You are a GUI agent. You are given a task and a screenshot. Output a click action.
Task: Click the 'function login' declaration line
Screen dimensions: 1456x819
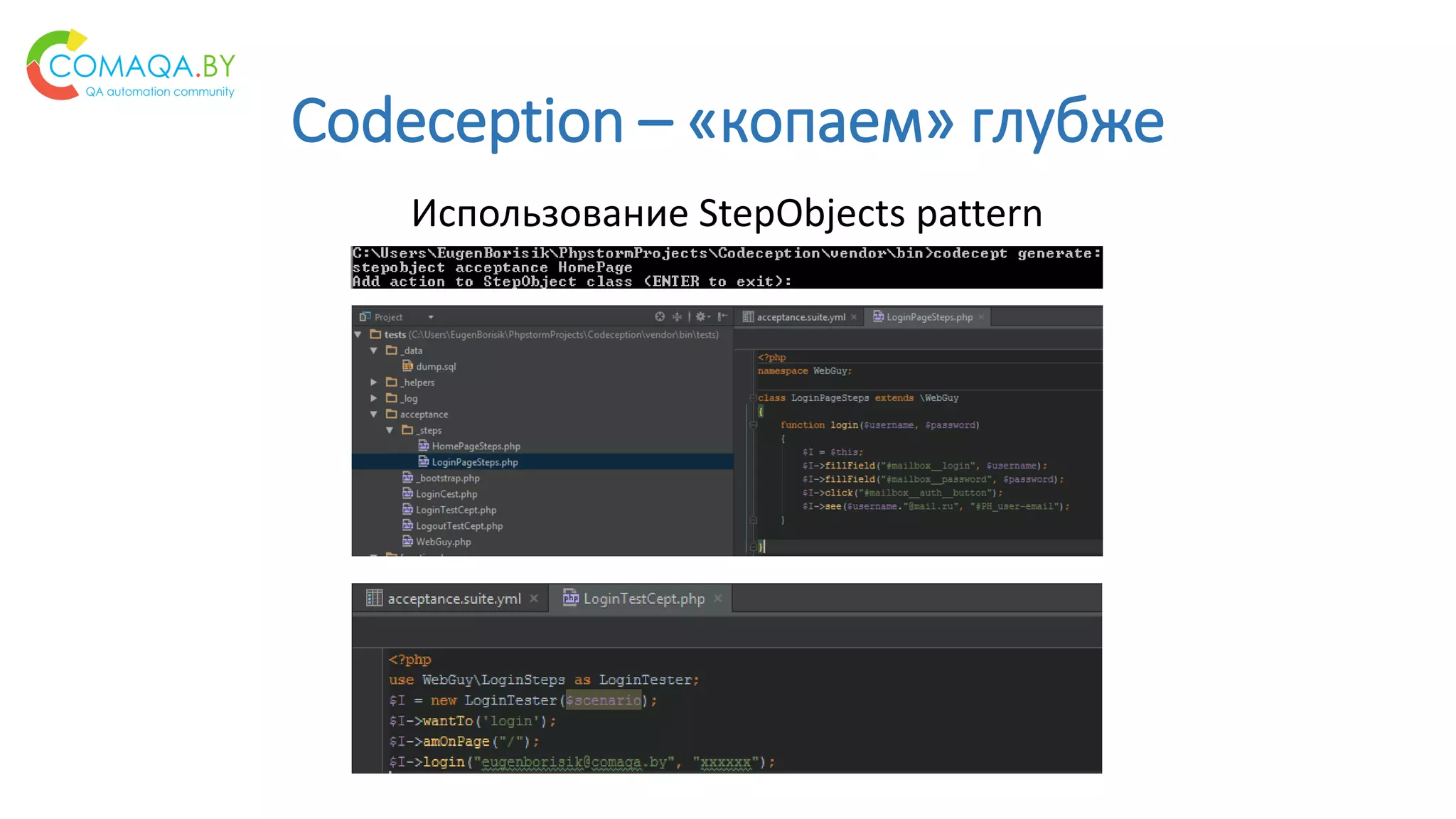(x=880, y=425)
